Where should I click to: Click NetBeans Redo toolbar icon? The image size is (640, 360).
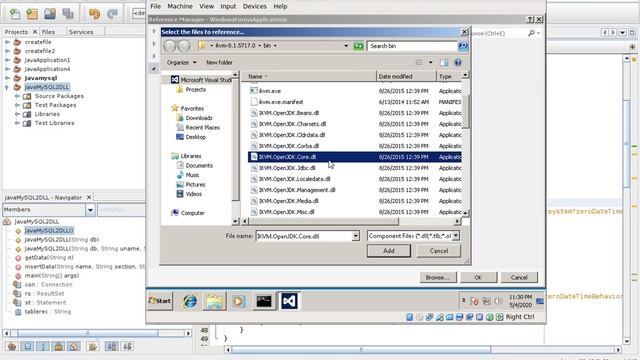[x=112, y=14]
